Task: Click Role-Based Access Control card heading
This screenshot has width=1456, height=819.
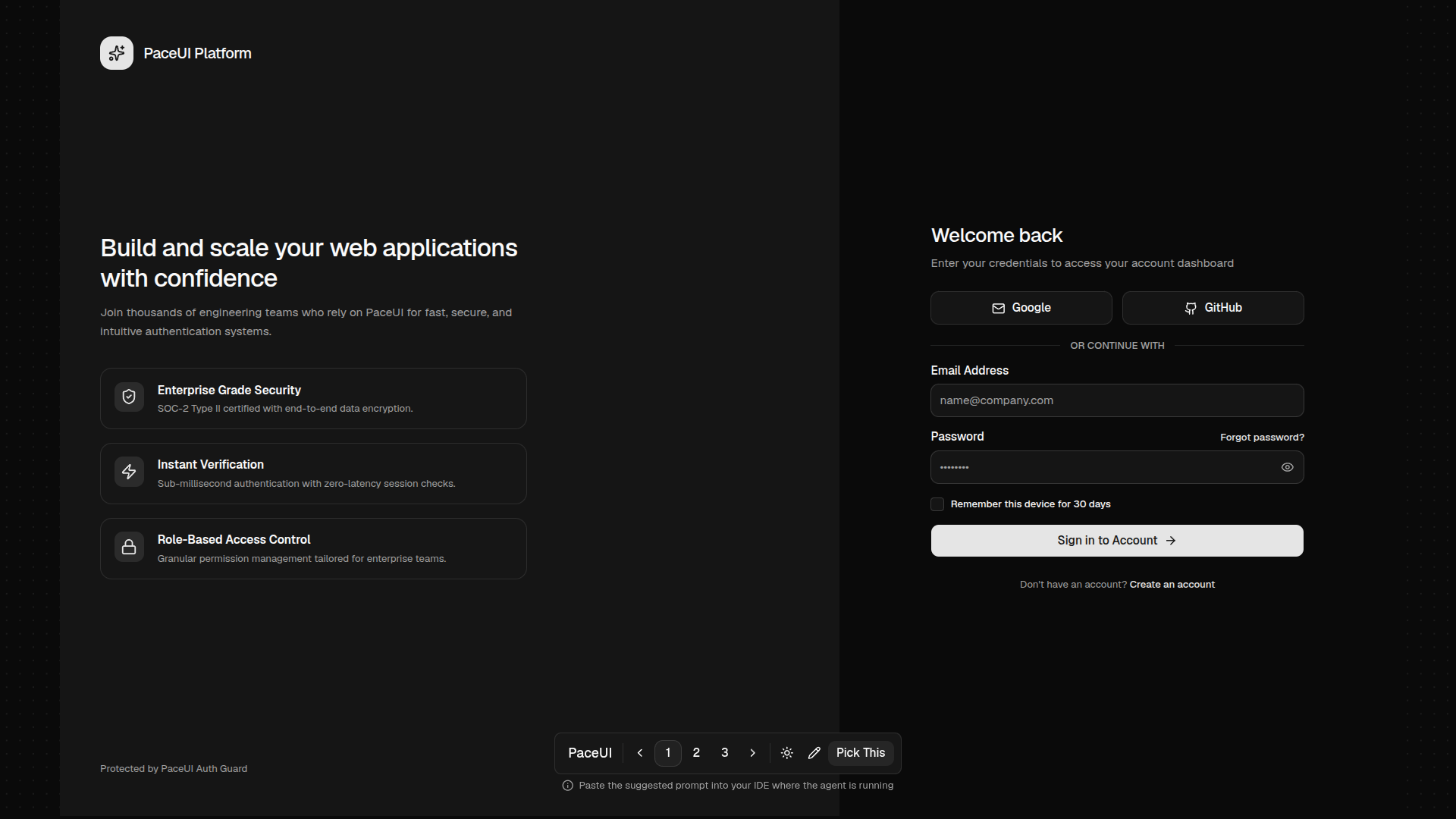Action: (234, 539)
